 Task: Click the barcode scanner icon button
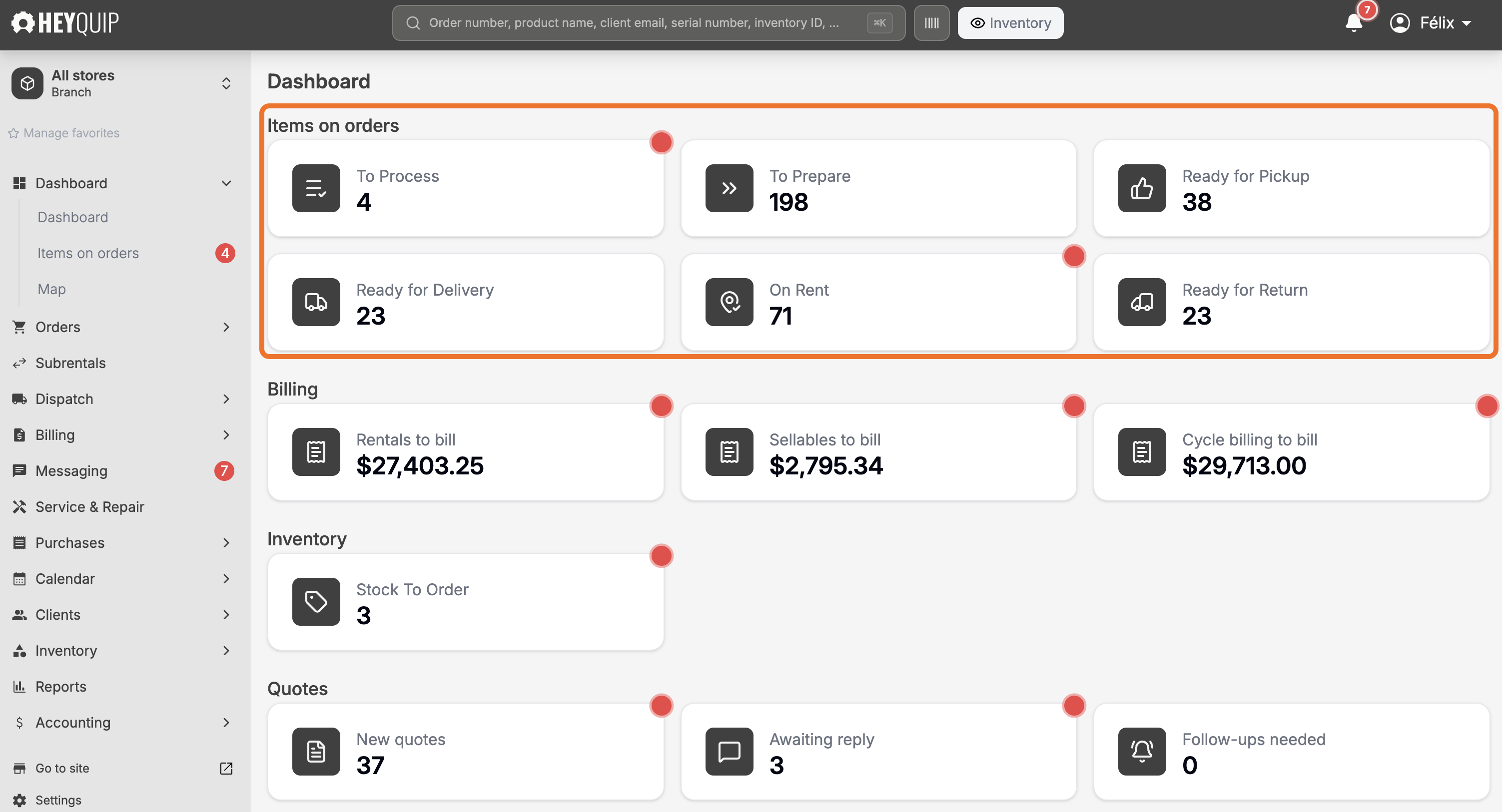(x=931, y=23)
